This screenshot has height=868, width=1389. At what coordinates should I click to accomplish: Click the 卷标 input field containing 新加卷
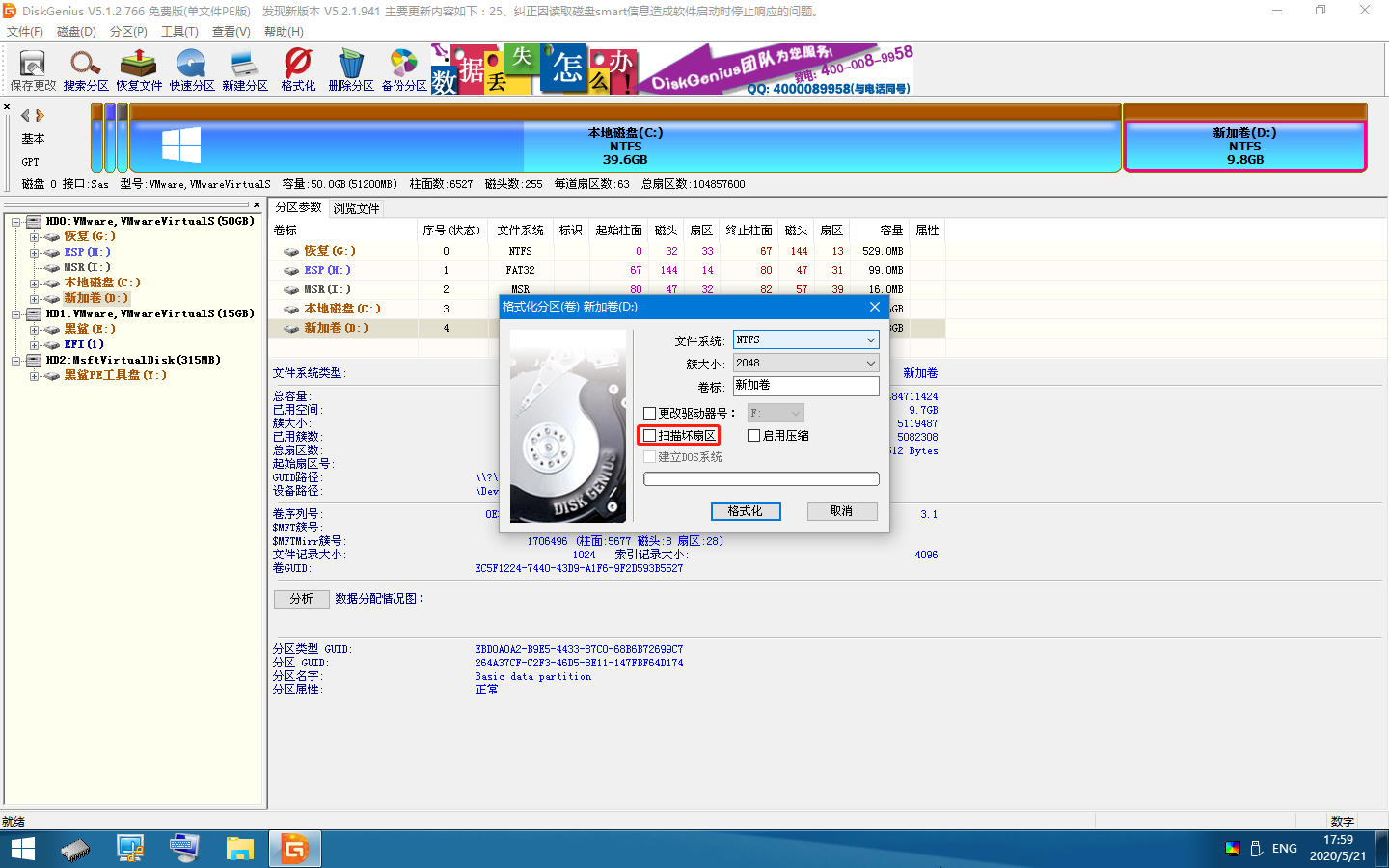point(806,386)
